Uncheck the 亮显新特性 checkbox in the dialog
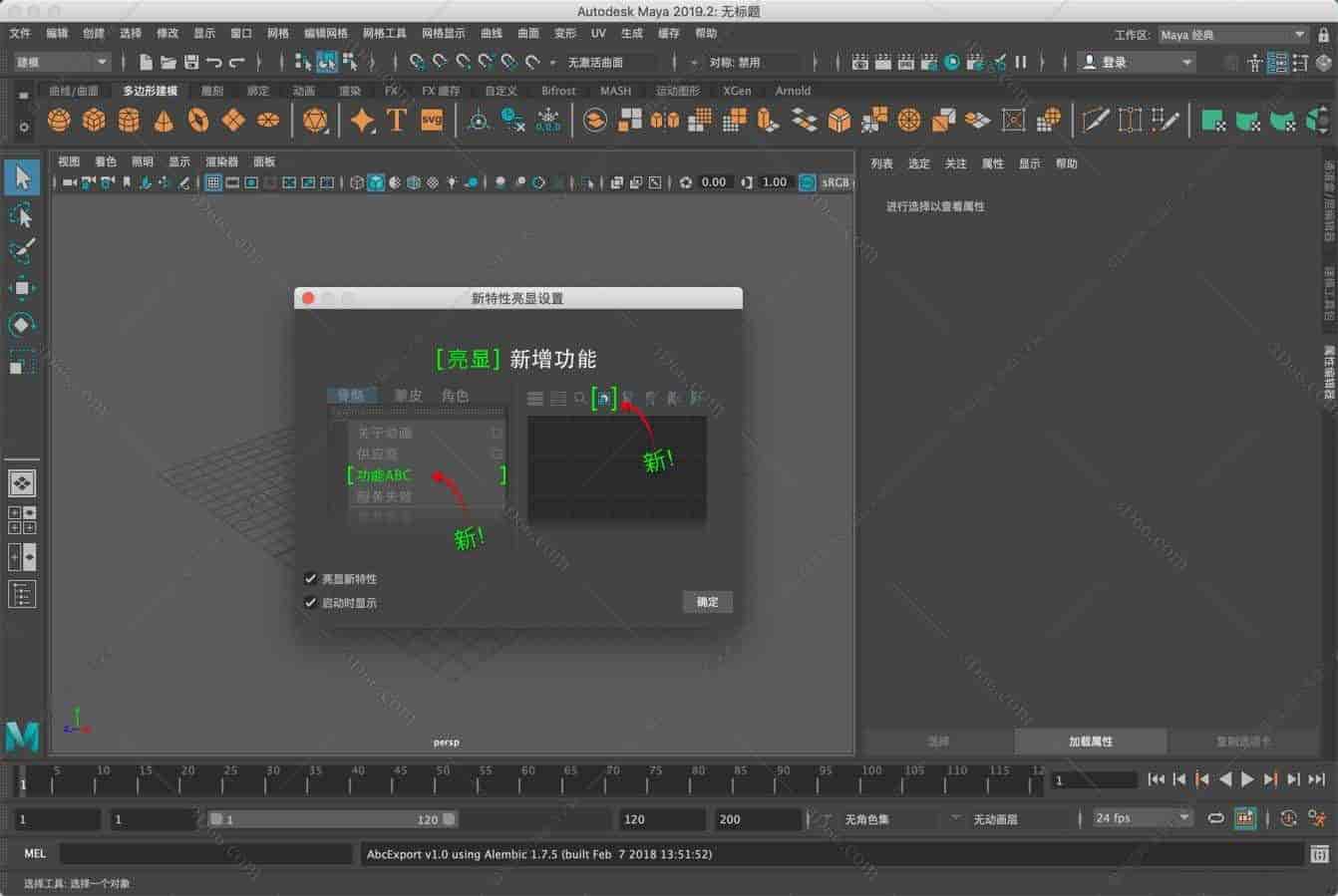The width and height of the screenshot is (1338, 896). (311, 578)
